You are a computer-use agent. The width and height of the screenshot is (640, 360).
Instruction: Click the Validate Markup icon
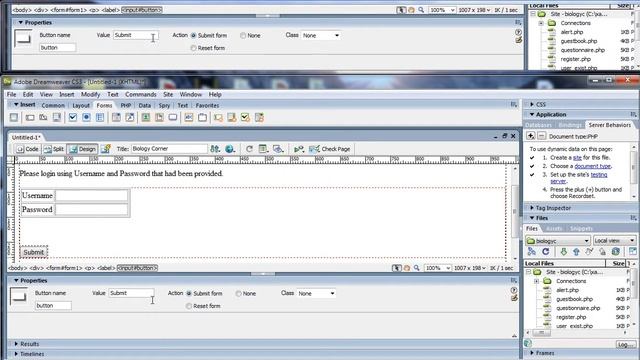click(x=299, y=149)
